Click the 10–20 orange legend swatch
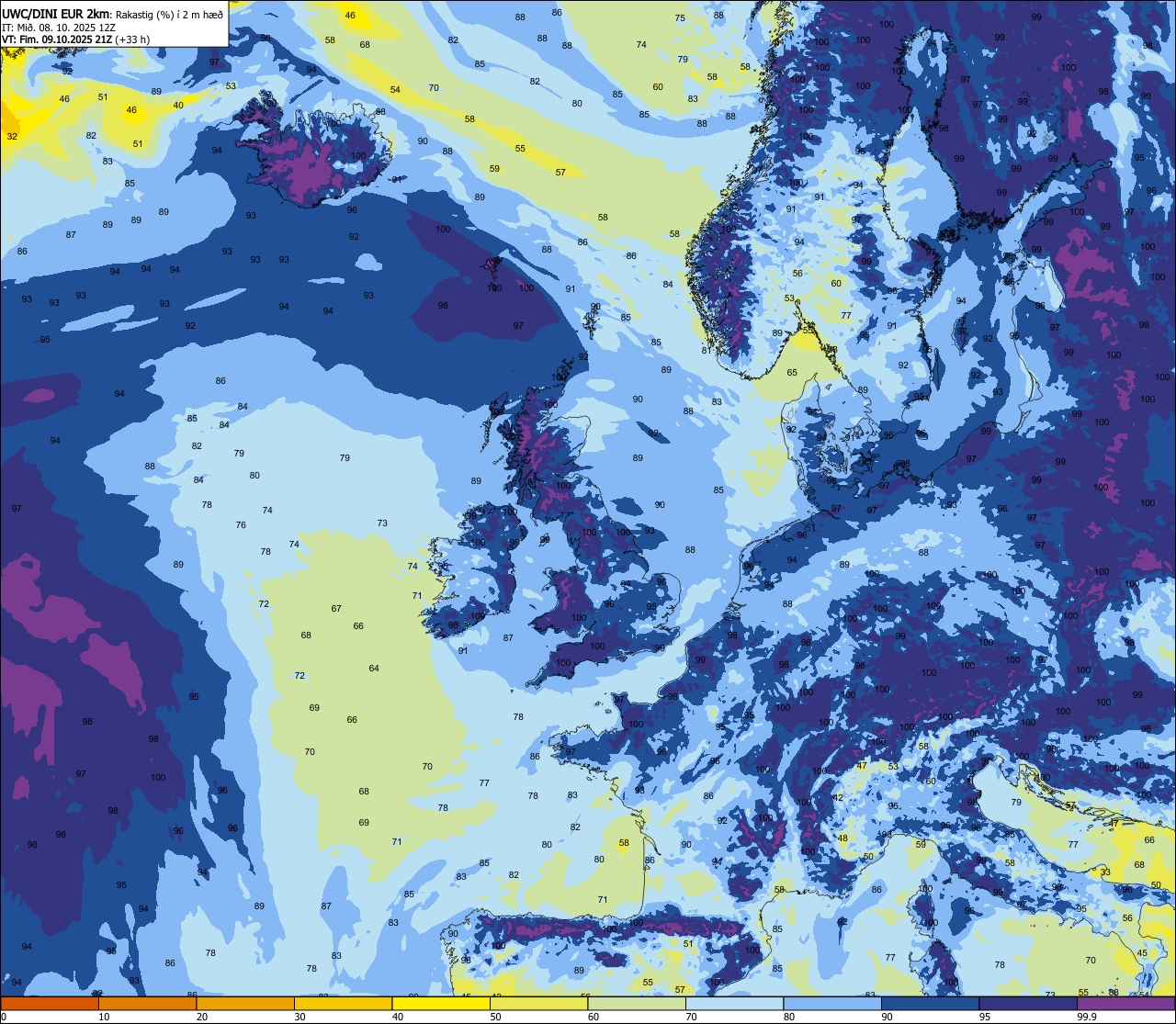 click(147, 1003)
